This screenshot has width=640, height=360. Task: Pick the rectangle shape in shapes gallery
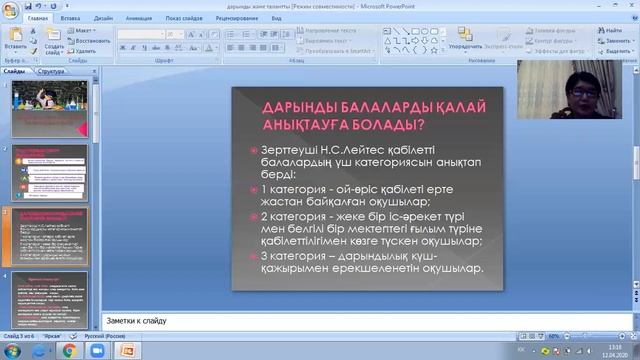pos(416,31)
